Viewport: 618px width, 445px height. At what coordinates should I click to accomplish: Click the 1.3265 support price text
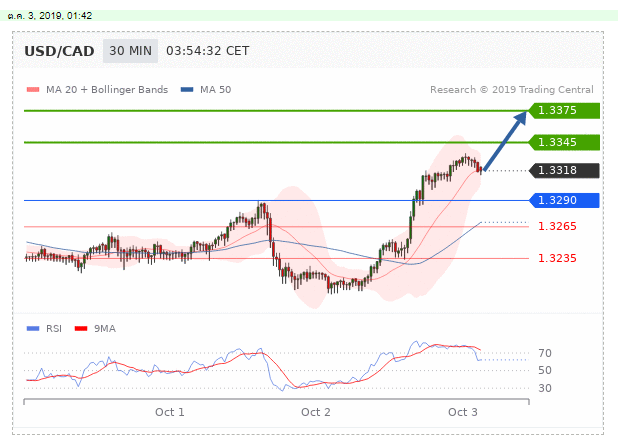[557, 226]
